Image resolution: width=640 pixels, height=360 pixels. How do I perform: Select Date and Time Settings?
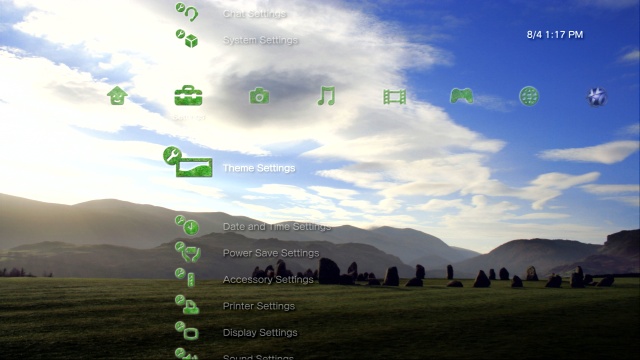pos(277,227)
